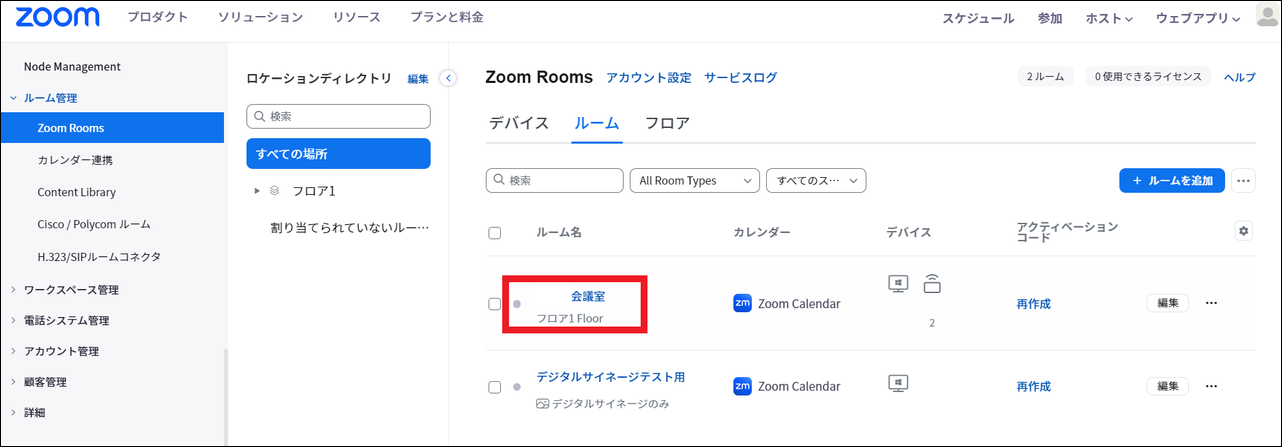The width and height of the screenshot is (1282, 447).
Task: Open ヘルプ link
Action: 1240,78
